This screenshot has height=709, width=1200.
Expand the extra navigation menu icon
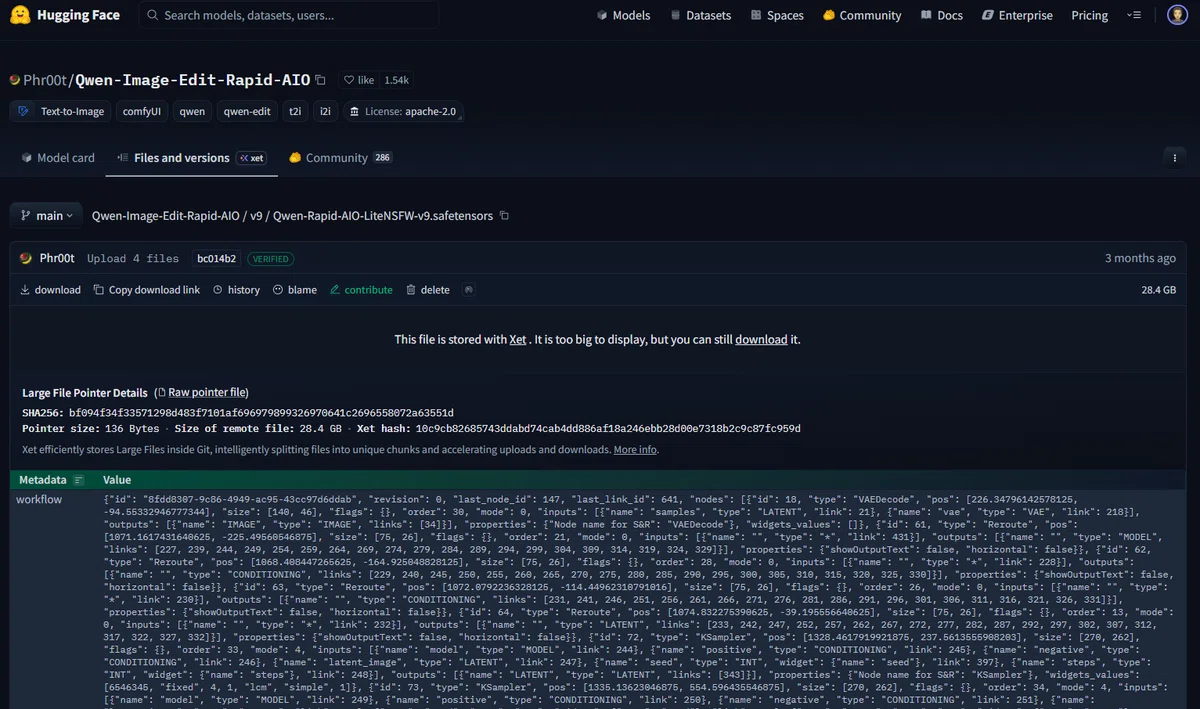(x=1133, y=15)
